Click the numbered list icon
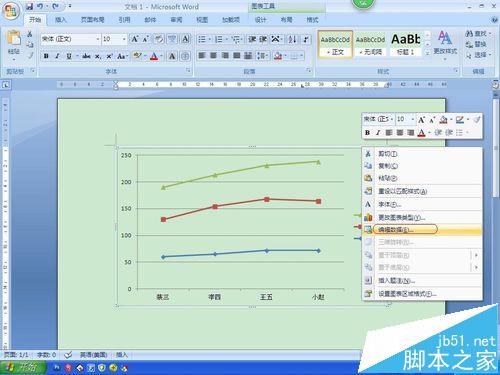This screenshot has width=500, height=375. 219,40
